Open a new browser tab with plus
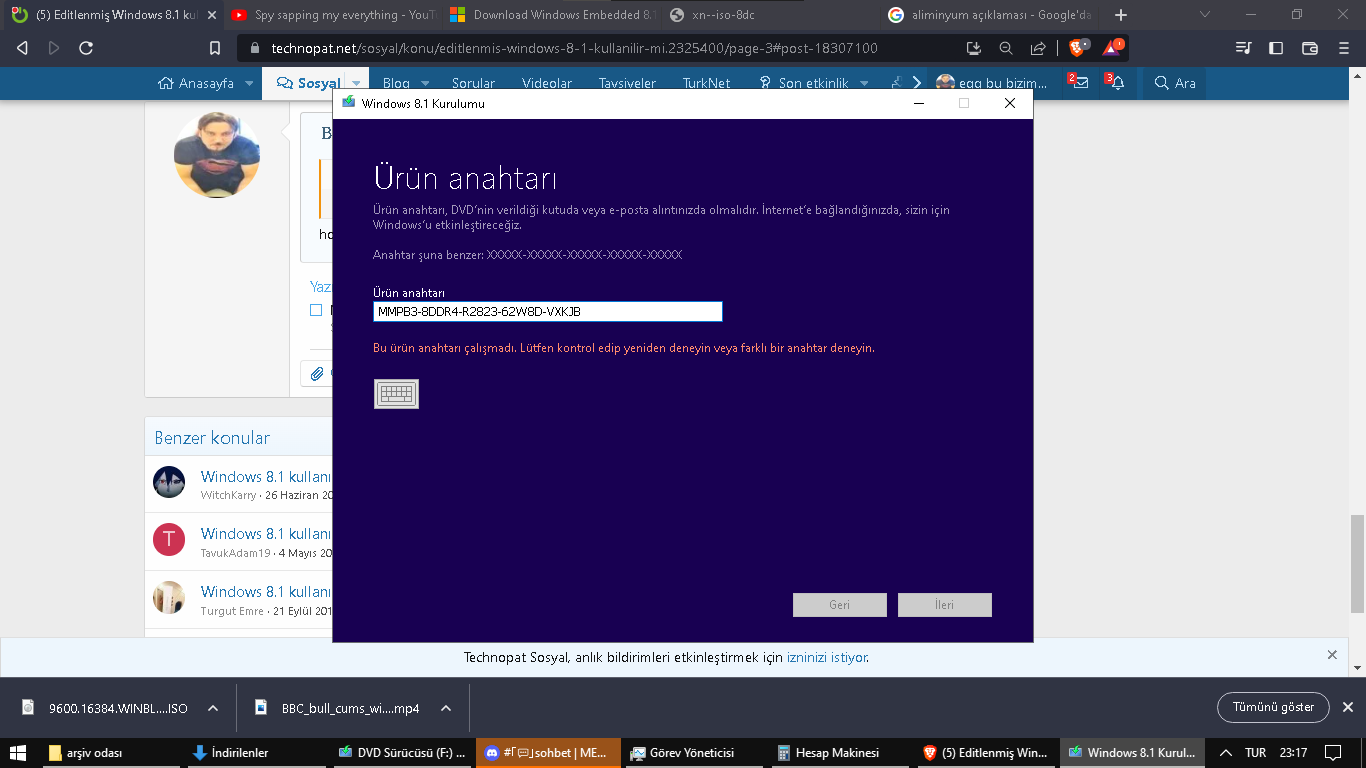This screenshot has width=1366, height=768. coord(1121,15)
